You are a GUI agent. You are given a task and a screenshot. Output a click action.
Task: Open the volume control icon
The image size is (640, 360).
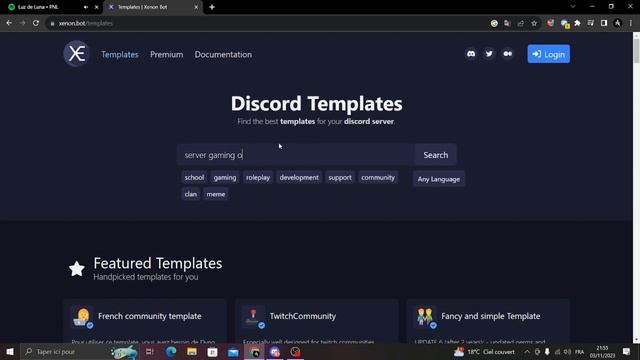567,351
